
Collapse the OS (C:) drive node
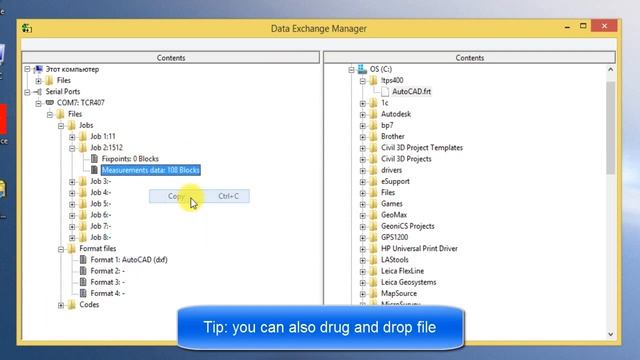(351, 70)
